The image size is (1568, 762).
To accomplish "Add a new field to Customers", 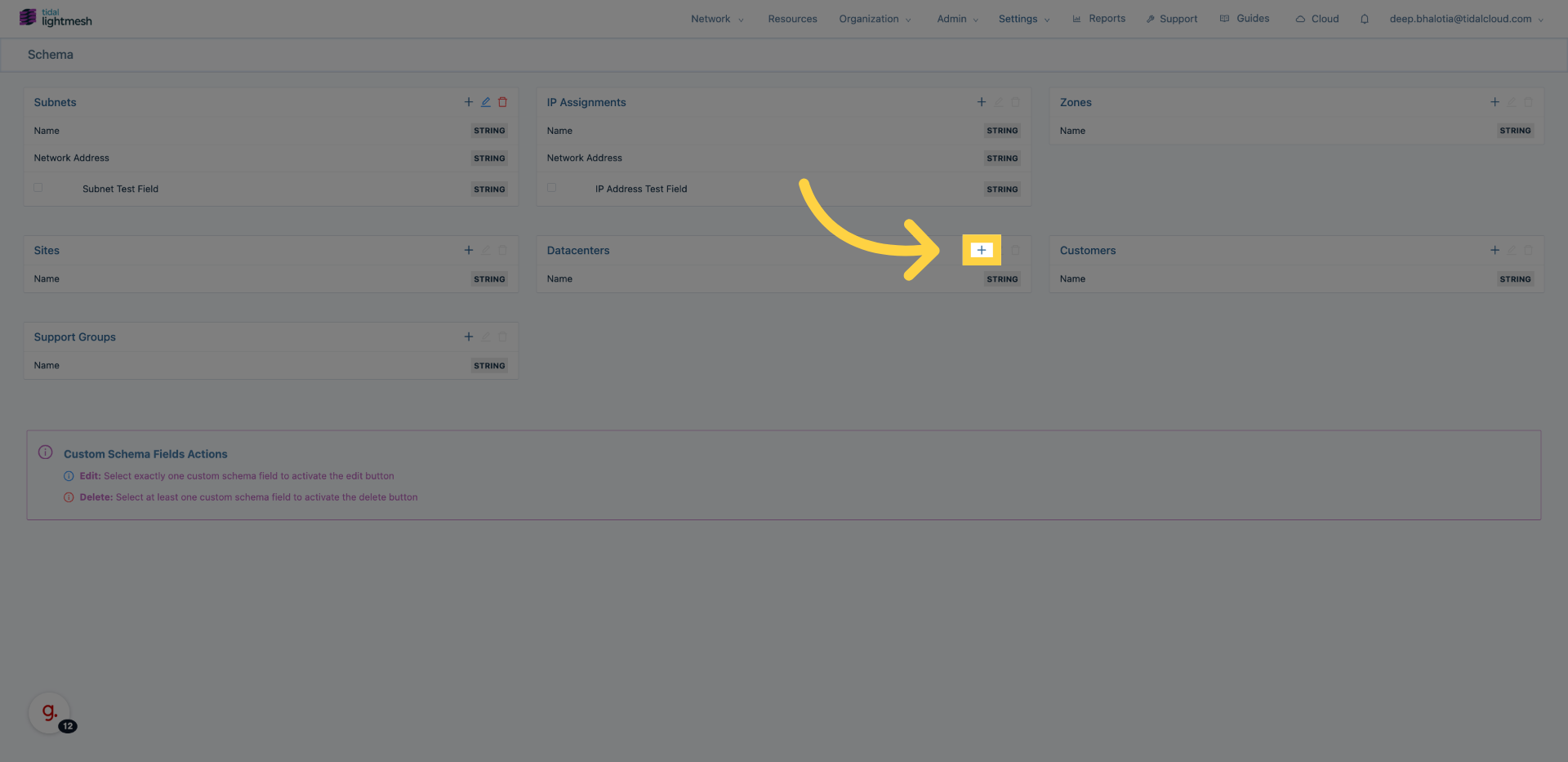I will click(x=1494, y=250).
